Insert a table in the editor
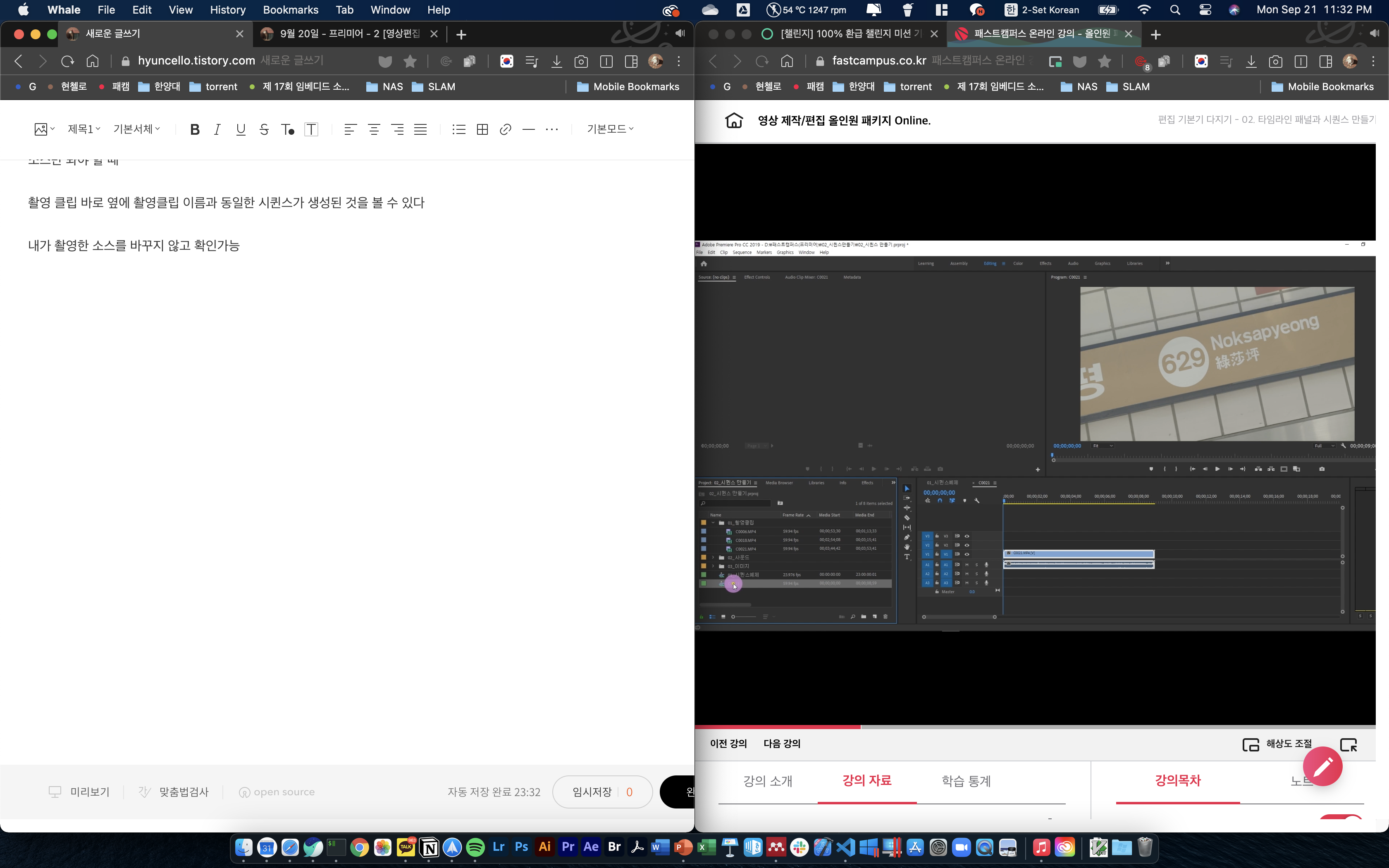Image resolution: width=1389 pixels, height=868 pixels. point(482,129)
